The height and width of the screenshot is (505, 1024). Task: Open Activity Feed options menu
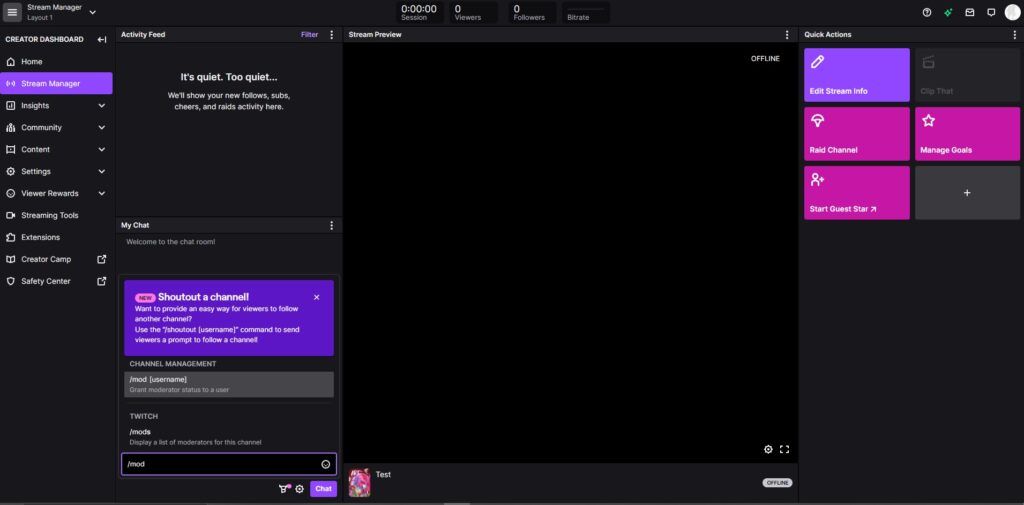point(331,35)
